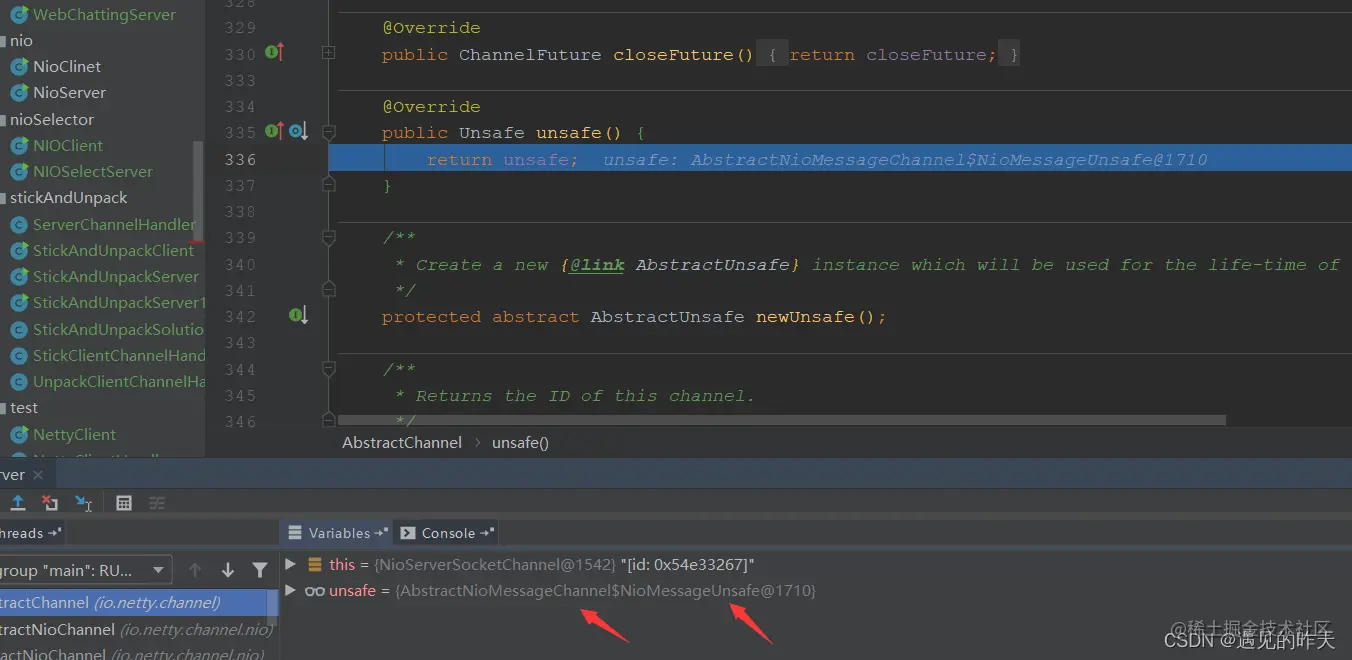Open the NioClinet class file
Screen dimensions: 1352x660
click(x=67, y=67)
